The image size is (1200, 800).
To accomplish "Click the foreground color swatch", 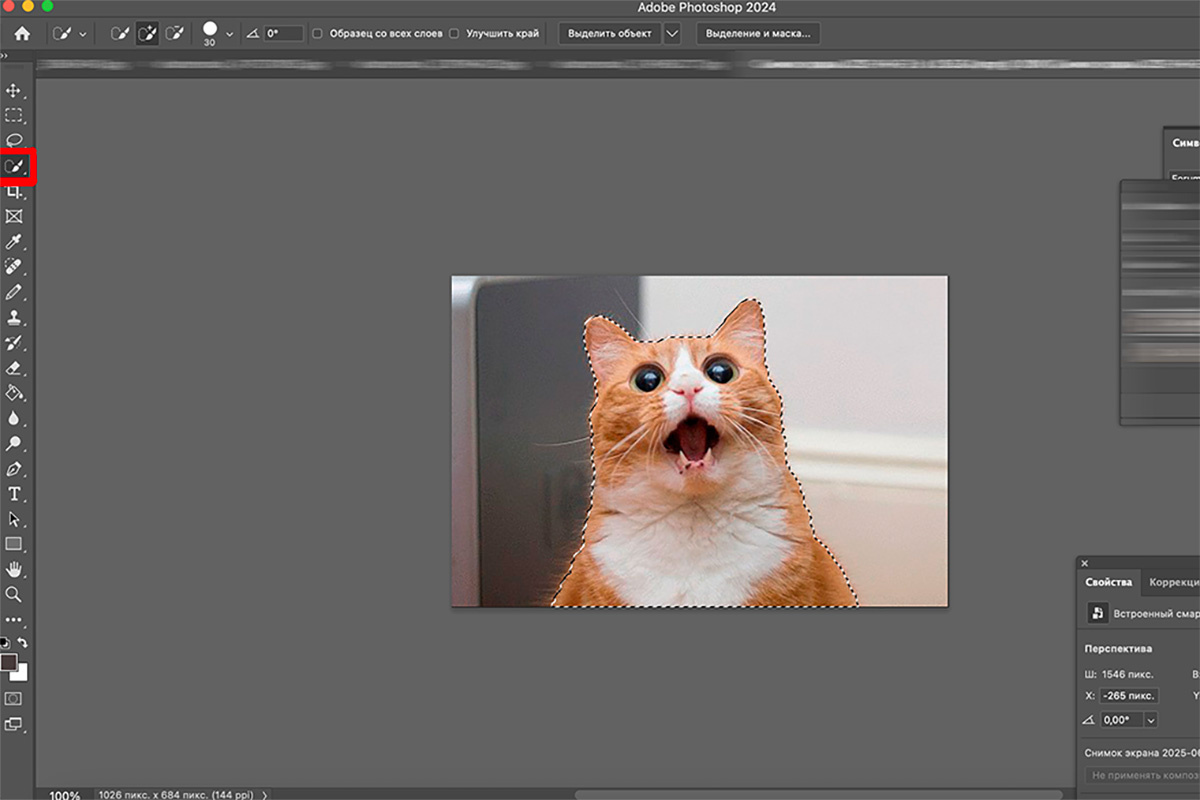I will pyautogui.click(x=9, y=662).
